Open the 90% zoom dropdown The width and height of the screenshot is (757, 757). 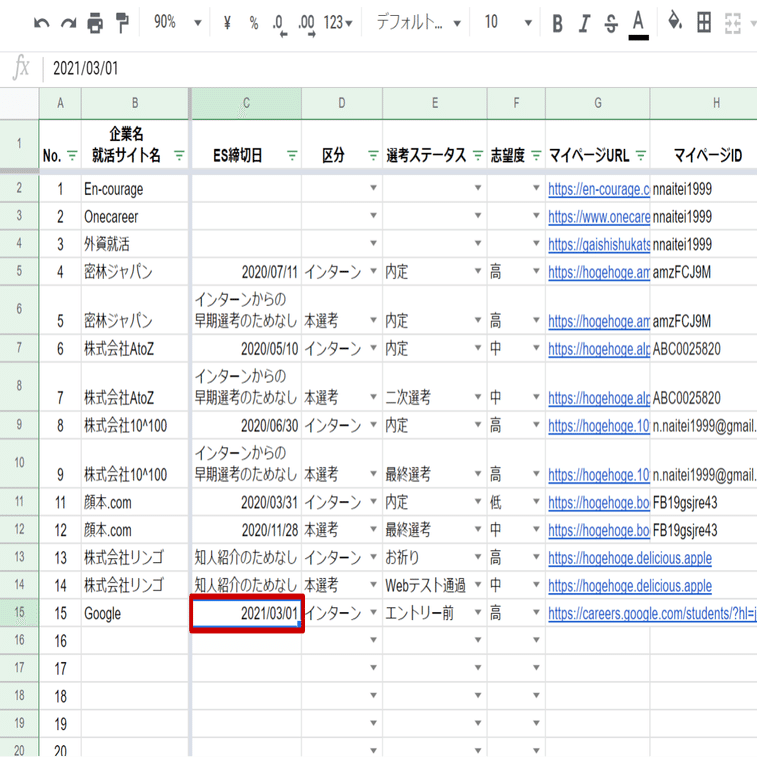click(177, 22)
